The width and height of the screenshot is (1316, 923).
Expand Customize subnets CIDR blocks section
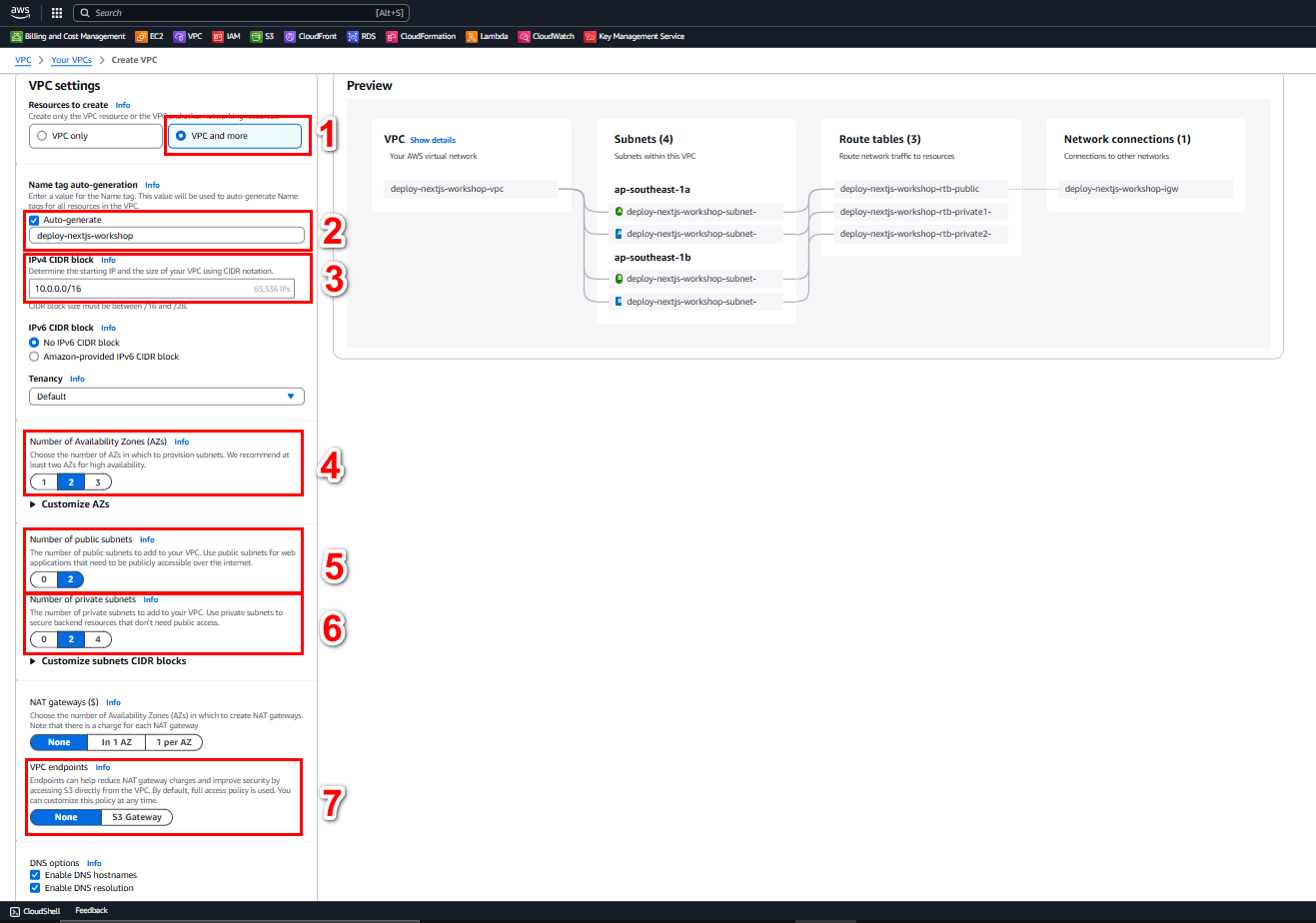(108, 661)
